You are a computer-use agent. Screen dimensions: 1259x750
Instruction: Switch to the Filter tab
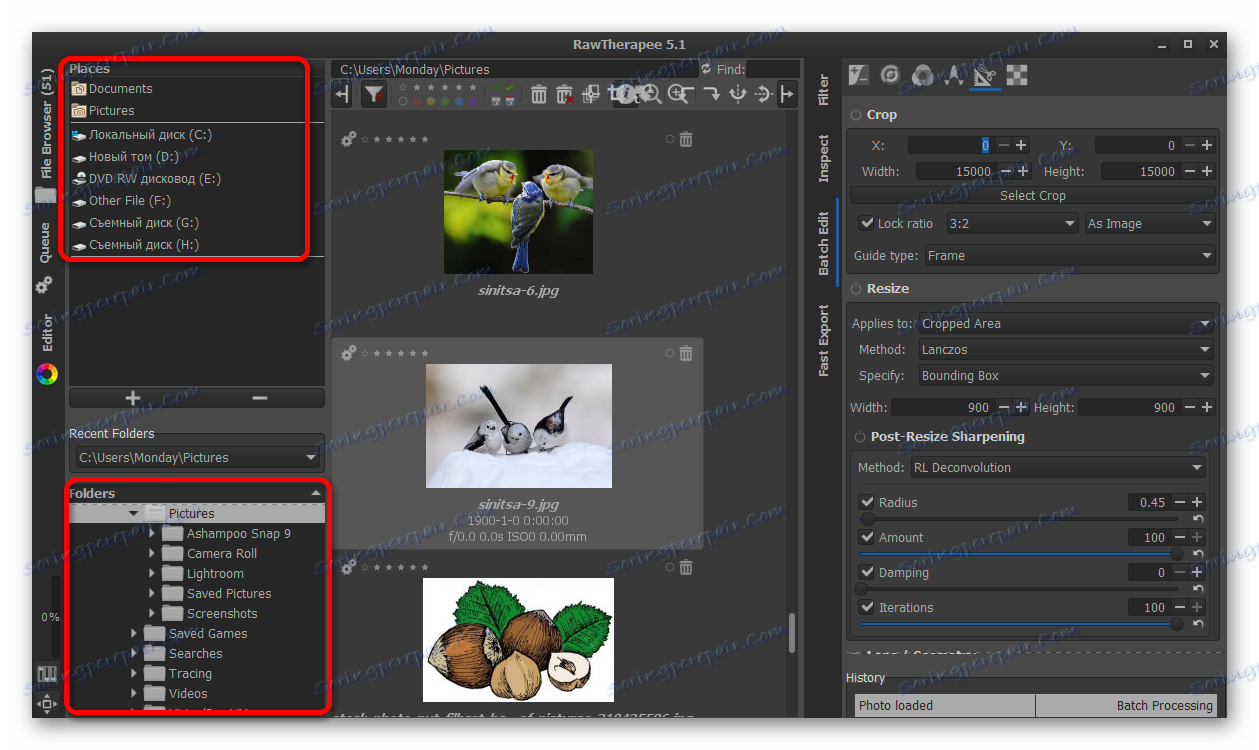tap(824, 89)
